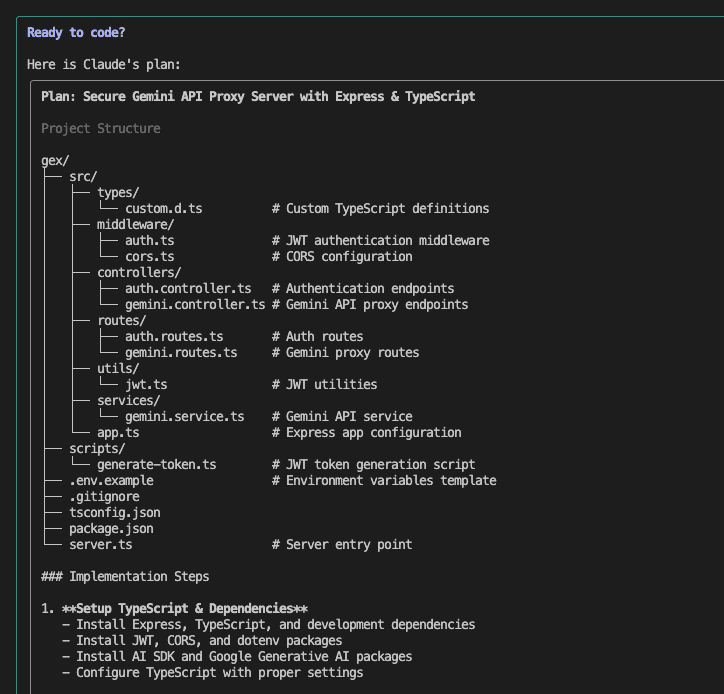The image size is (724, 694).
Task: Select auth.ts in the middleware folder
Action: click(x=150, y=241)
